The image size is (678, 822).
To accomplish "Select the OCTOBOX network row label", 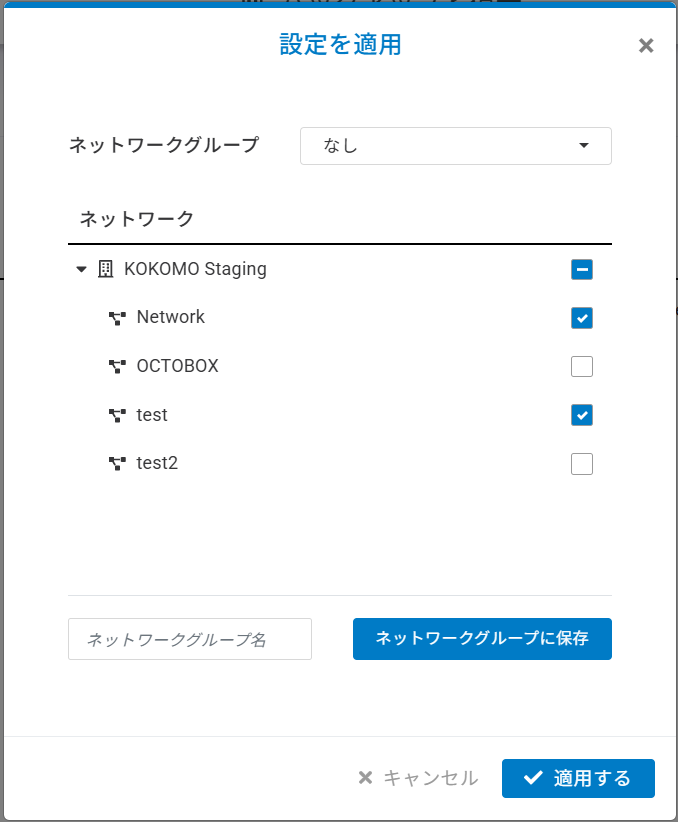I will pyautogui.click(x=177, y=366).
